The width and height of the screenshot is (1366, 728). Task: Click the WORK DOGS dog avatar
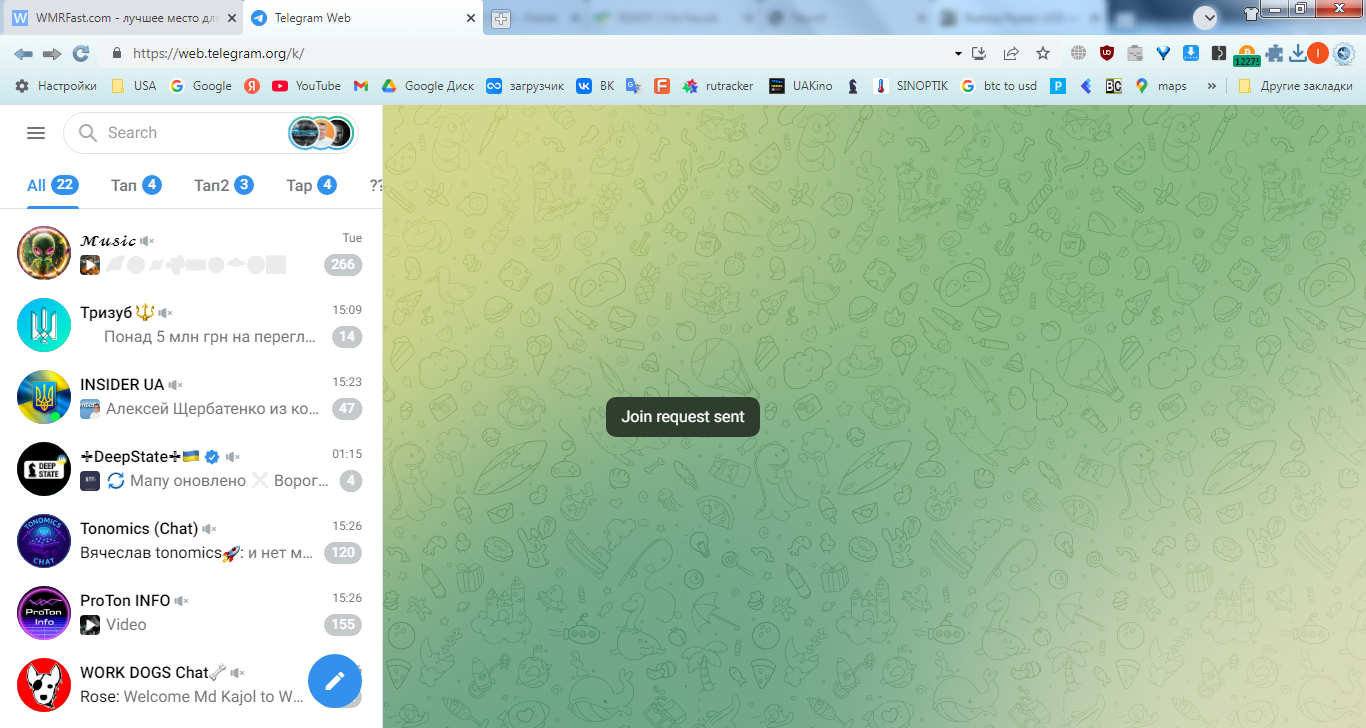pos(44,685)
